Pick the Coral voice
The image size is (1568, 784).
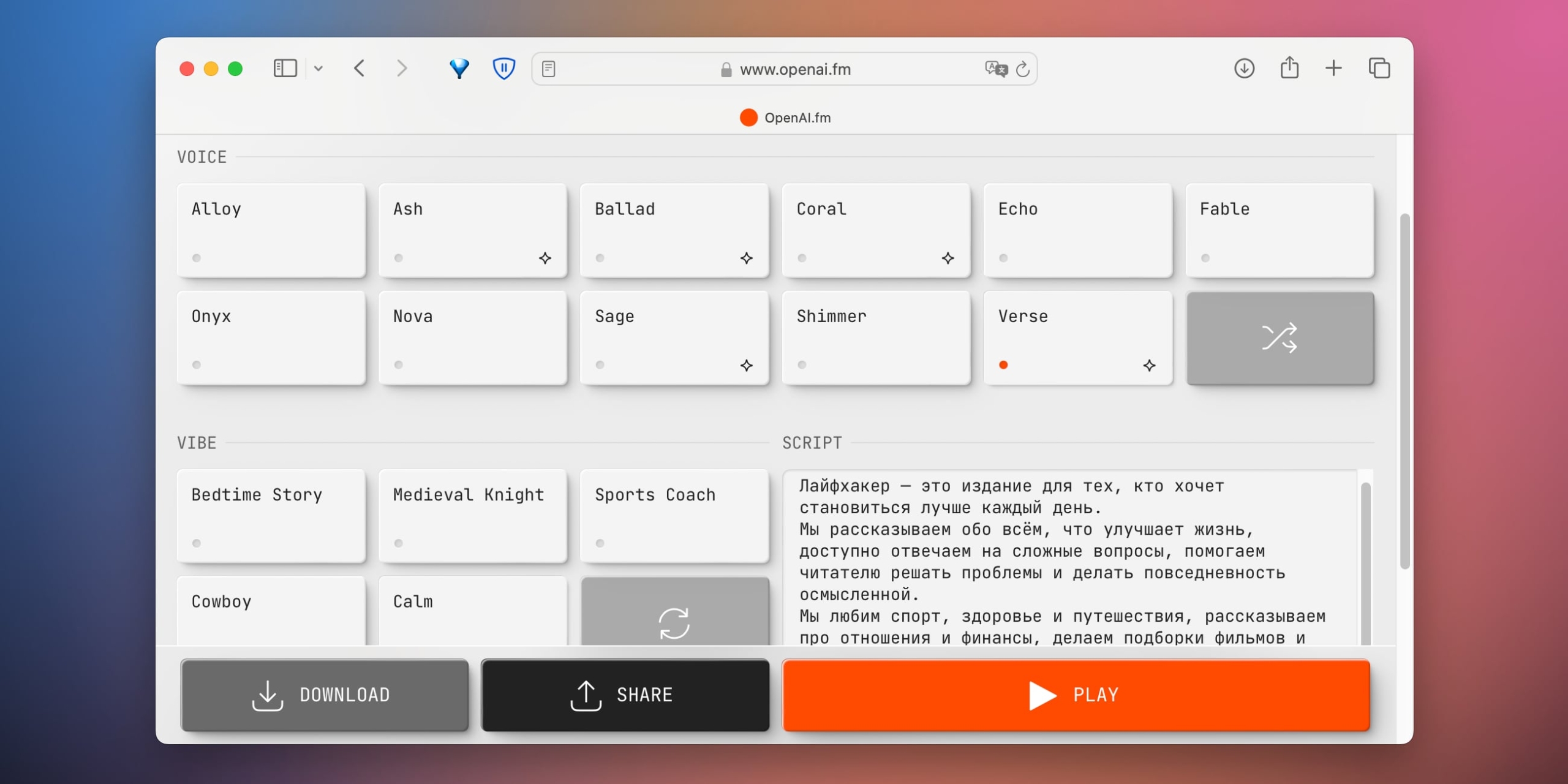coord(876,231)
